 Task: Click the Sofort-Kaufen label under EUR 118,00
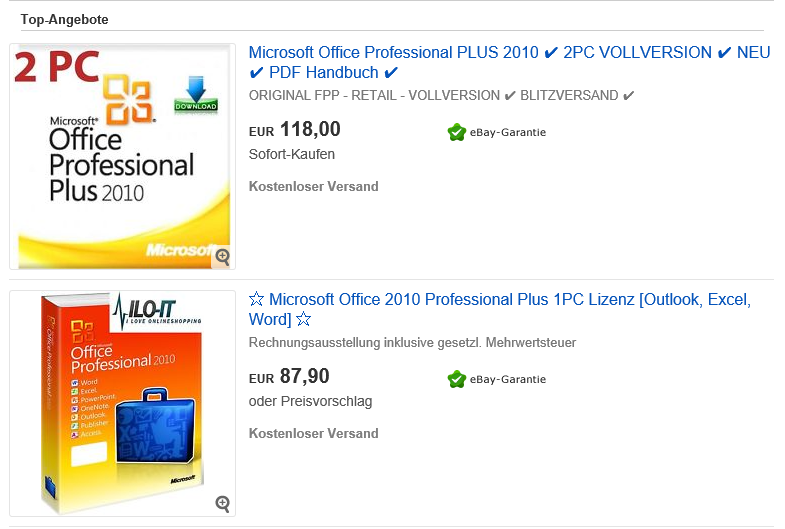[291, 154]
